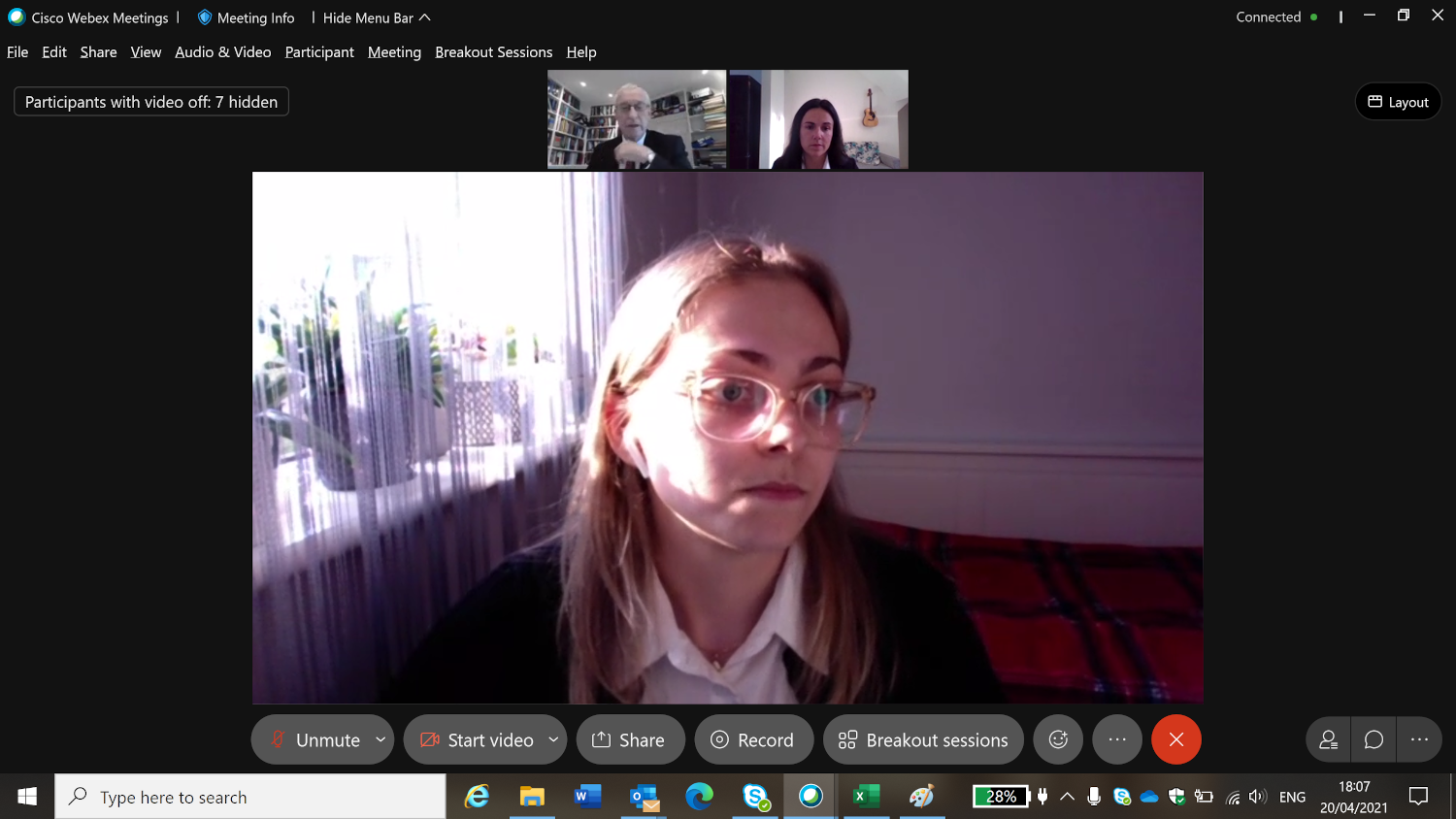Open panel options at bottom right
Screen dimensions: 1456x819
[1419, 739]
